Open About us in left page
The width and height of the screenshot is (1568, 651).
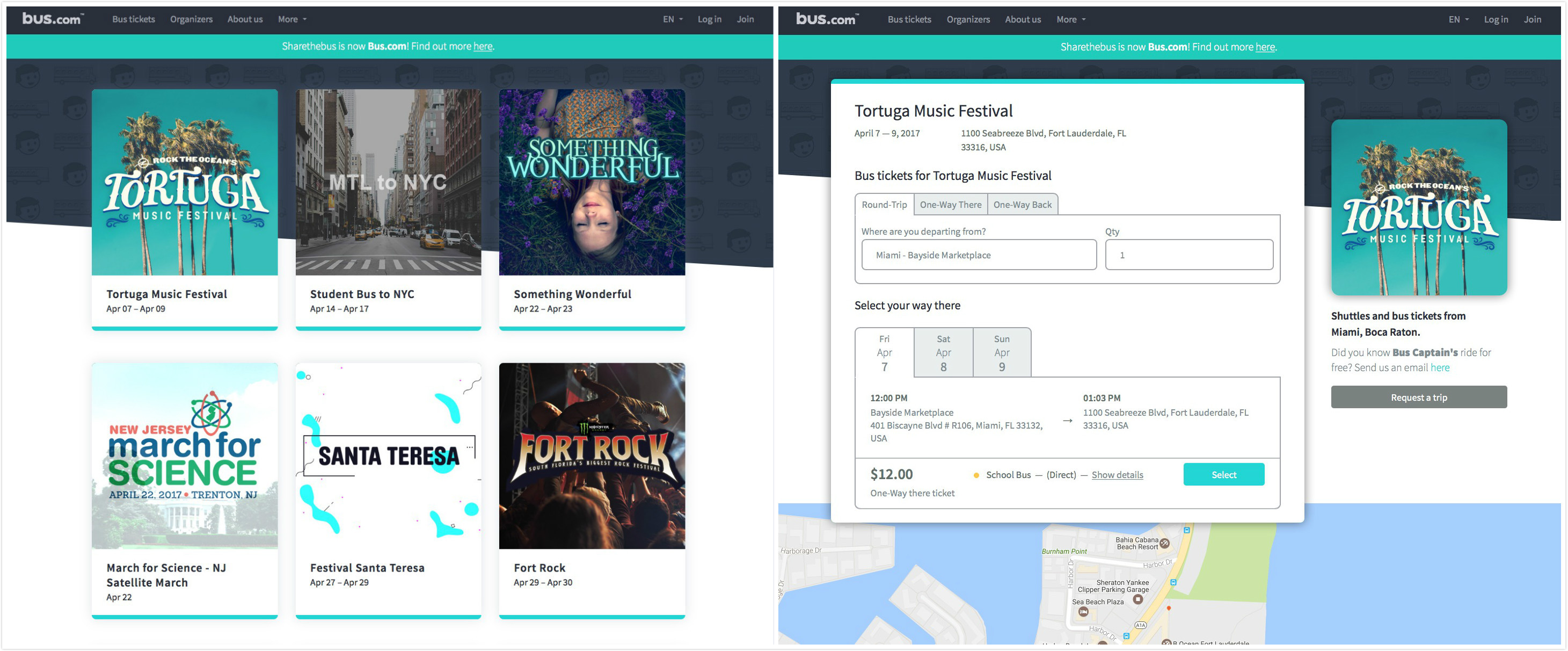click(x=245, y=19)
